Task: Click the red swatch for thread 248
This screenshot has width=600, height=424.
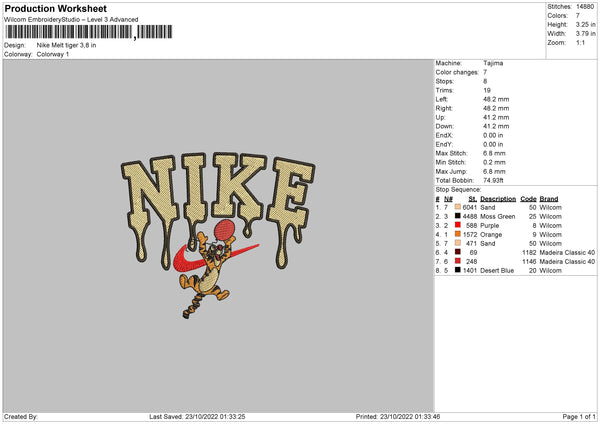Action: [458, 261]
